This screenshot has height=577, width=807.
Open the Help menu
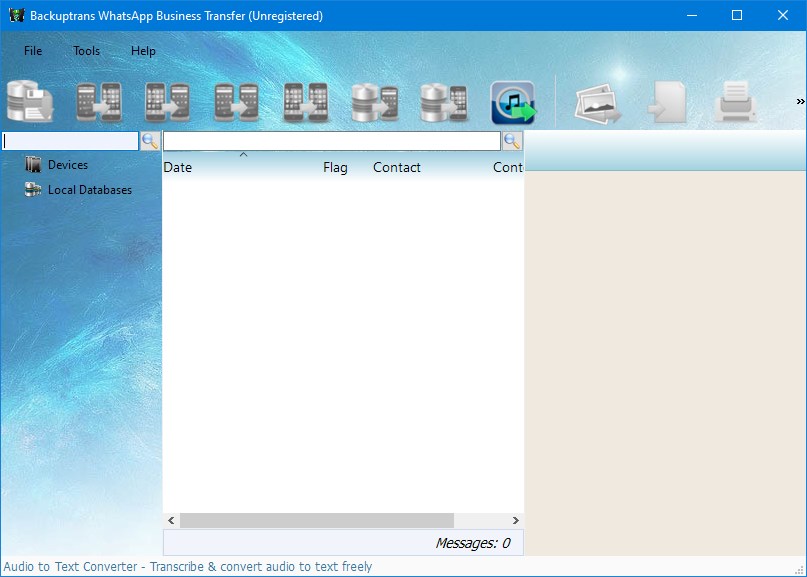point(142,50)
